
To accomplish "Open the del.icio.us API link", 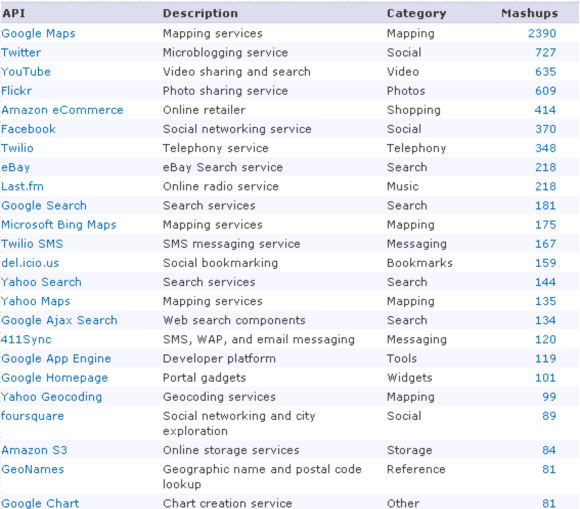I will coord(30,263).
